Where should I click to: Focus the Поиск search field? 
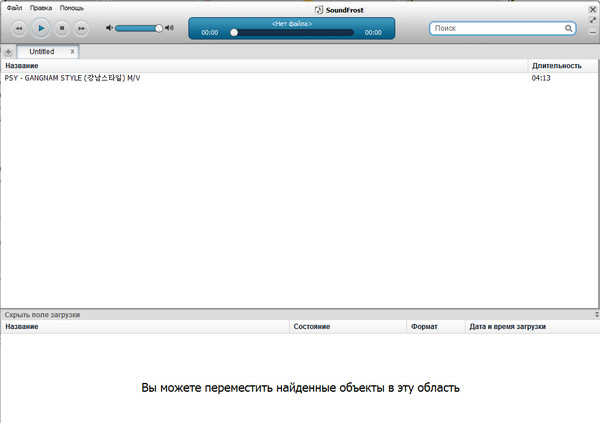502,28
